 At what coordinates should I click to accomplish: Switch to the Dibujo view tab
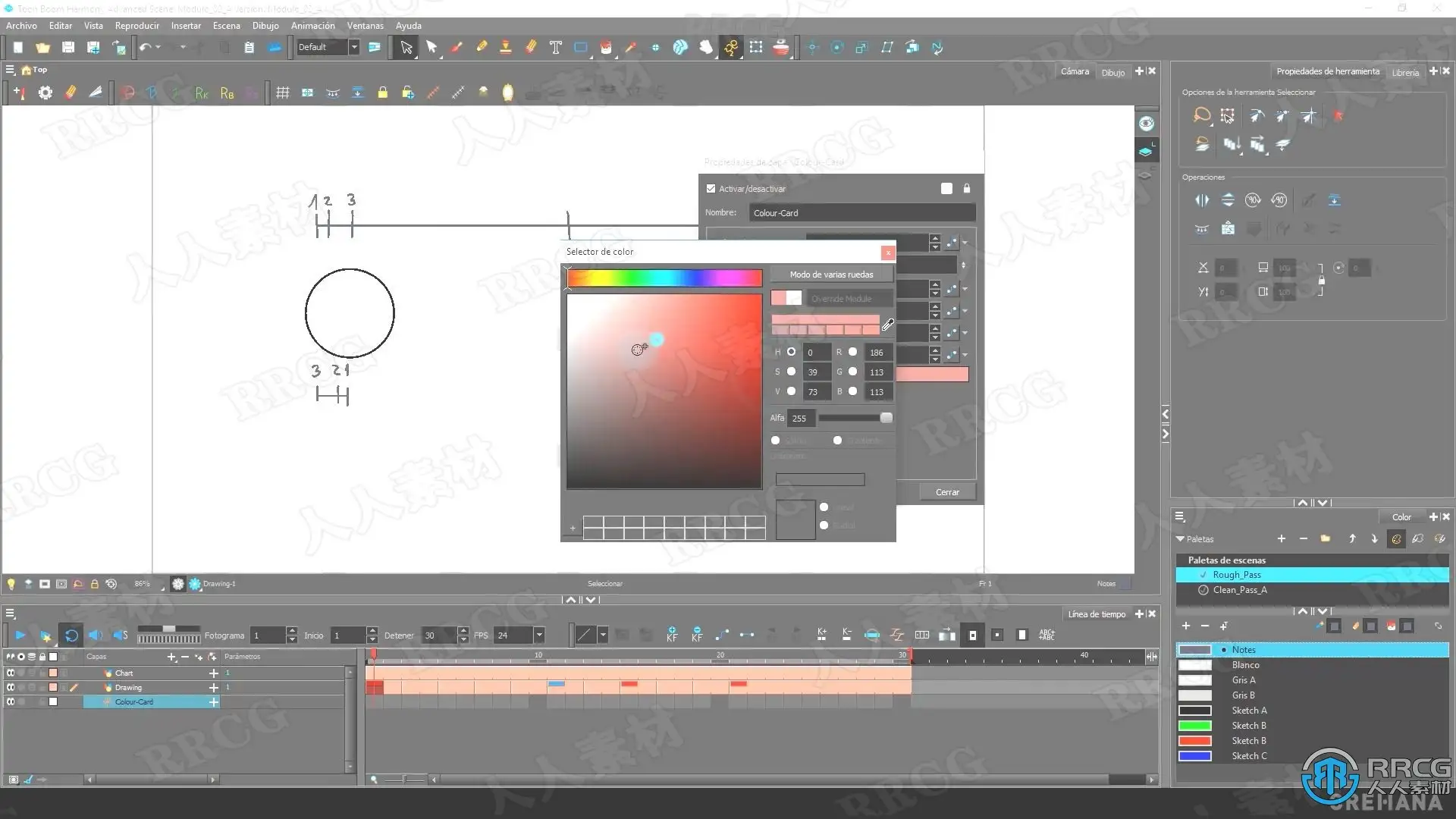1112,72
